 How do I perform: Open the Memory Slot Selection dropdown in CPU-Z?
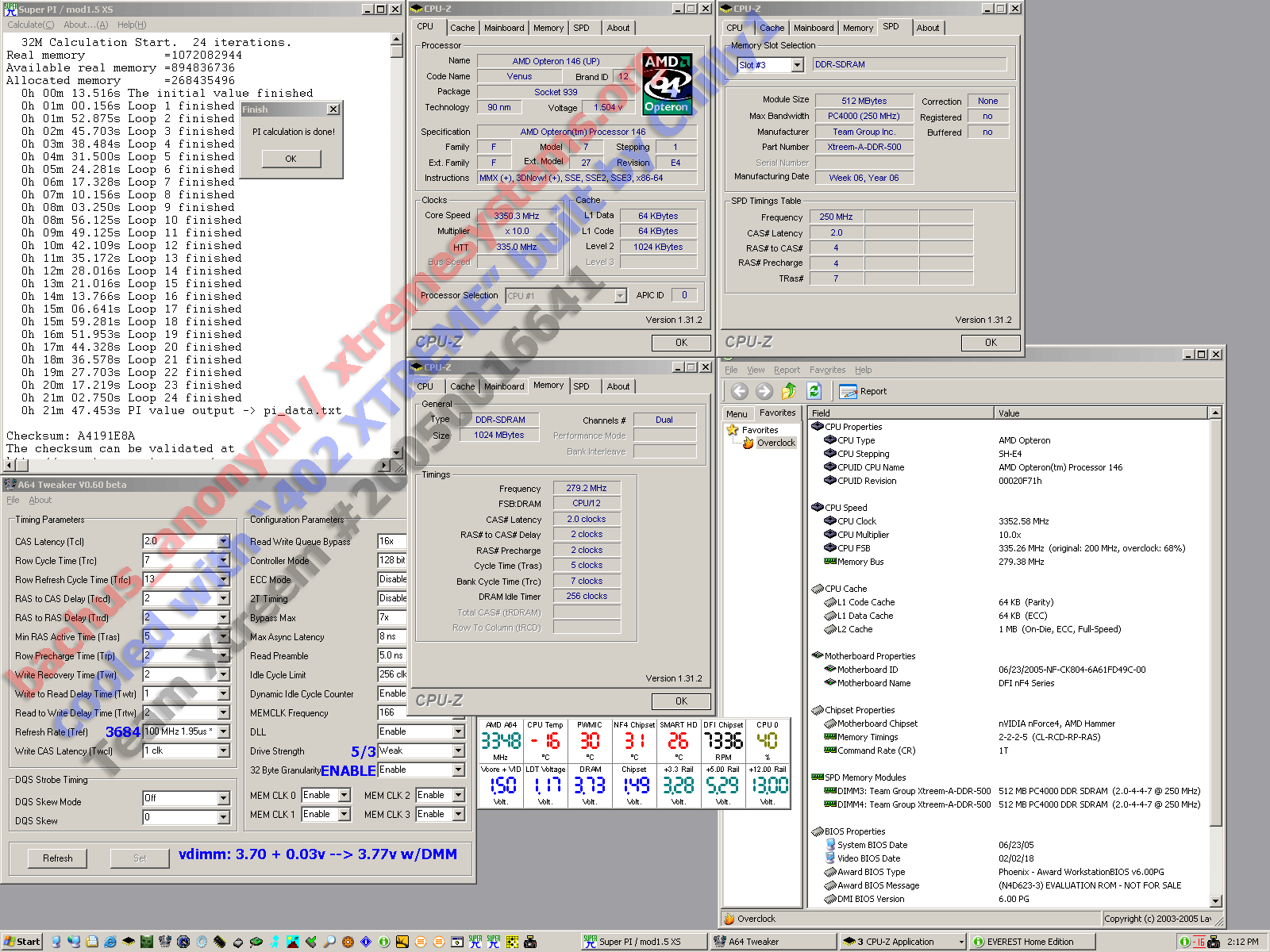(x=797, y=65)
